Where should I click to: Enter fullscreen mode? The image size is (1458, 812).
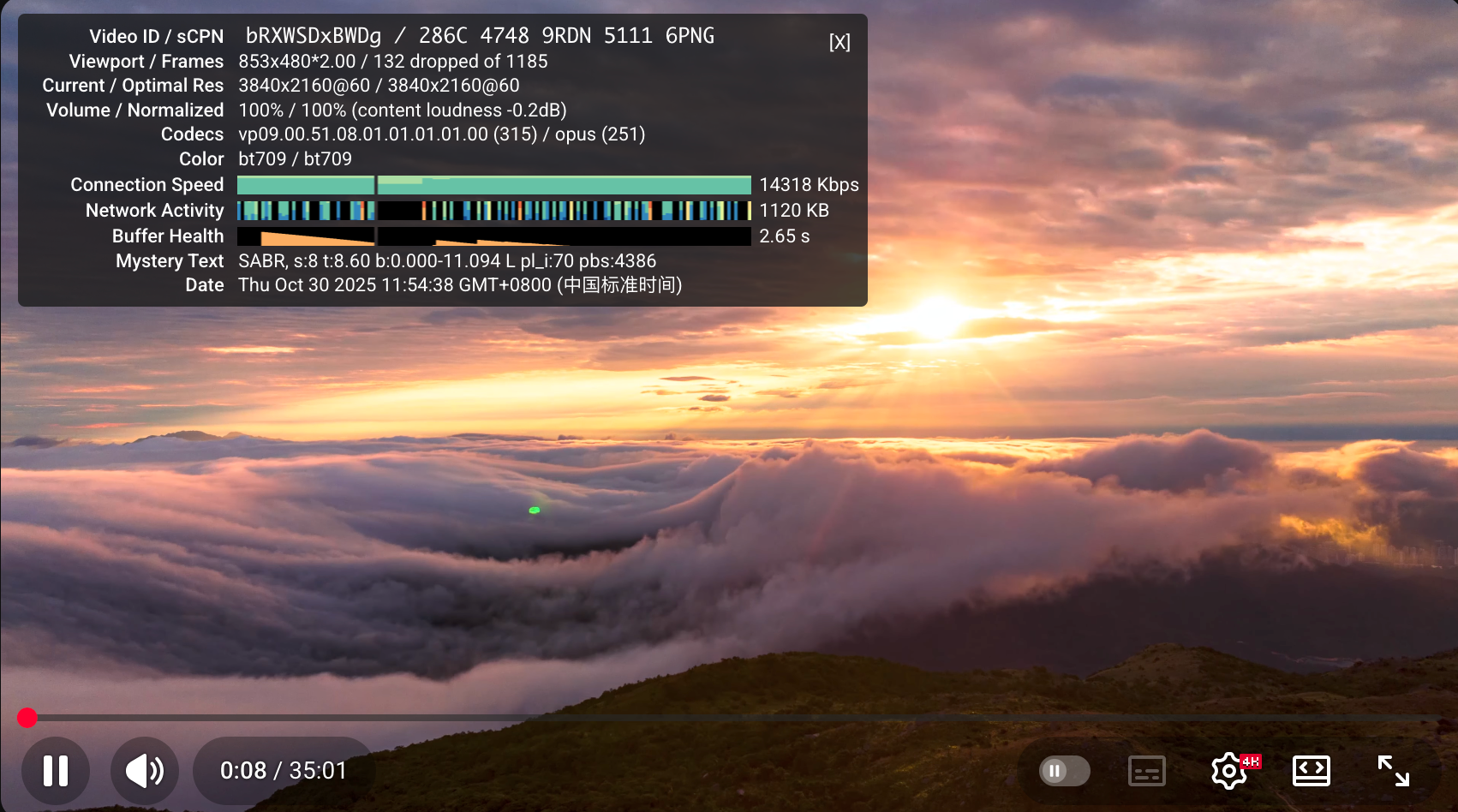(x=1393, y=771)
